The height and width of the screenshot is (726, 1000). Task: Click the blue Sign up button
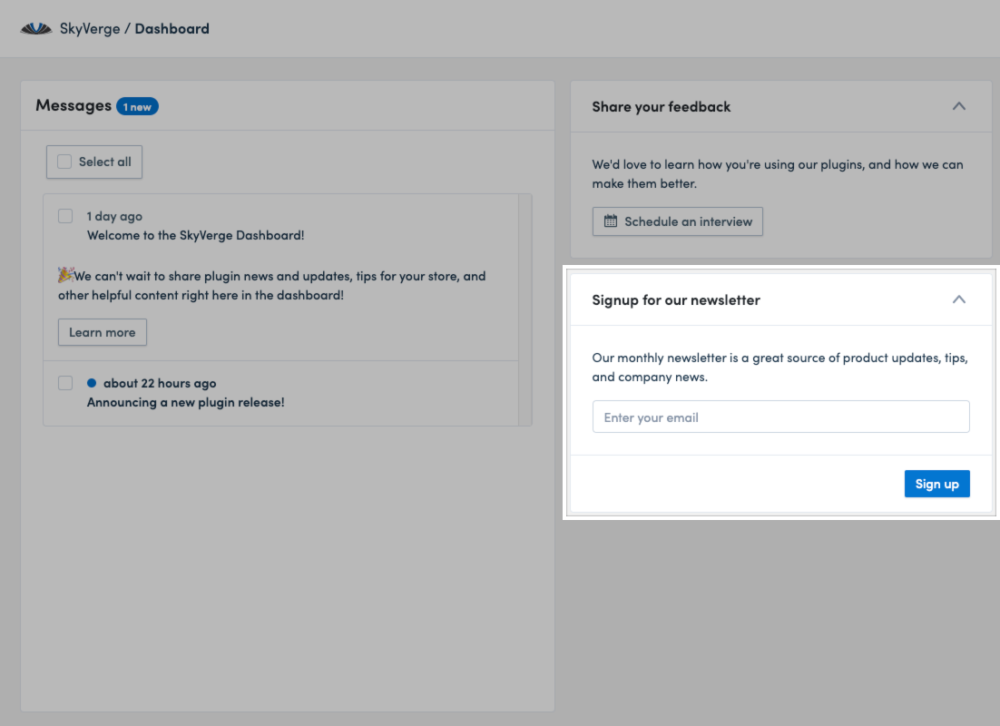[937, 484]
